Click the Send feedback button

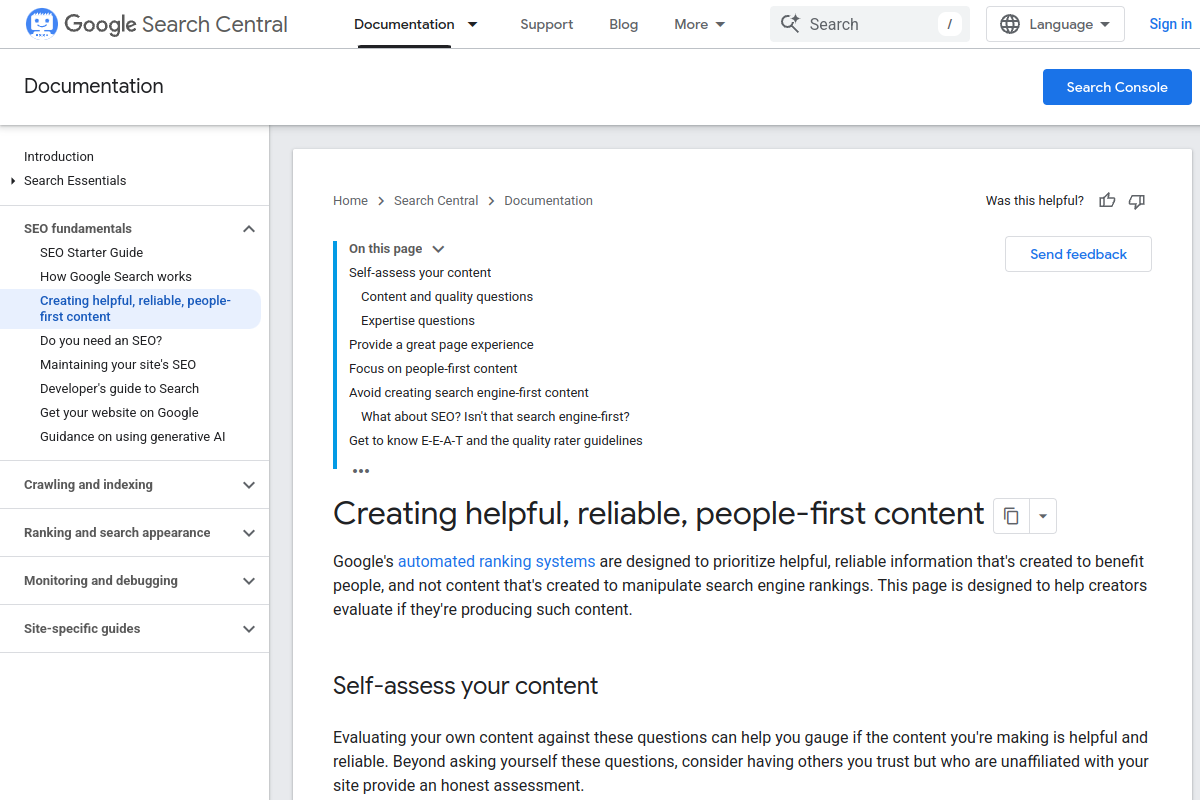[x=1078, y=254]
